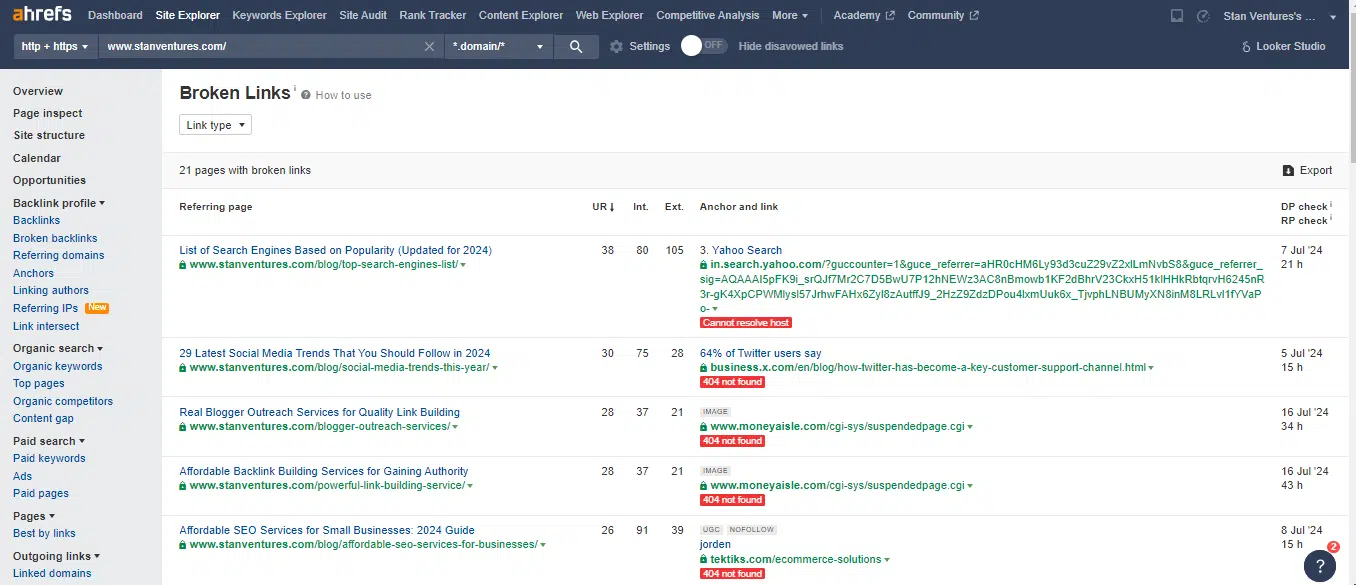
Task: Open Broken backlinks in sidebar
Action: coord(55,238)
